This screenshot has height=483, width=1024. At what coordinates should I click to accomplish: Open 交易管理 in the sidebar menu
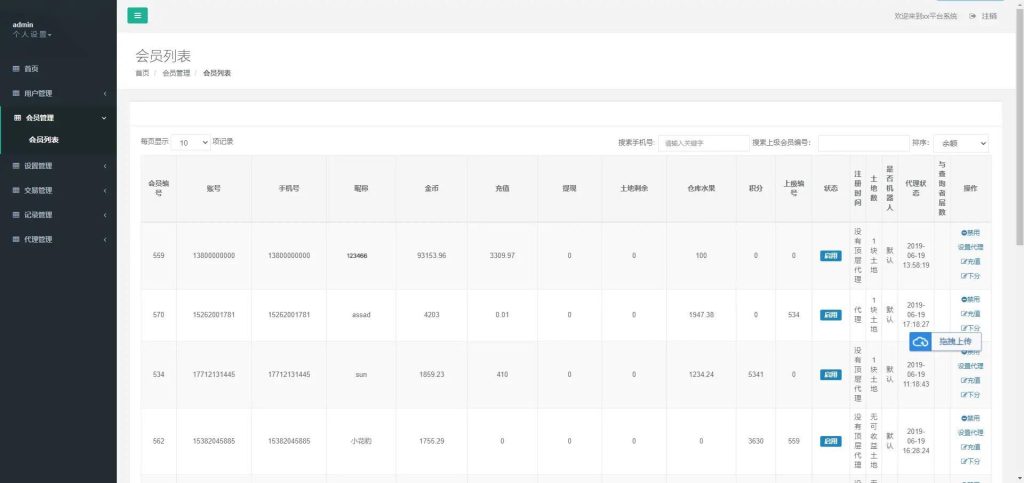tap(58, 190)
